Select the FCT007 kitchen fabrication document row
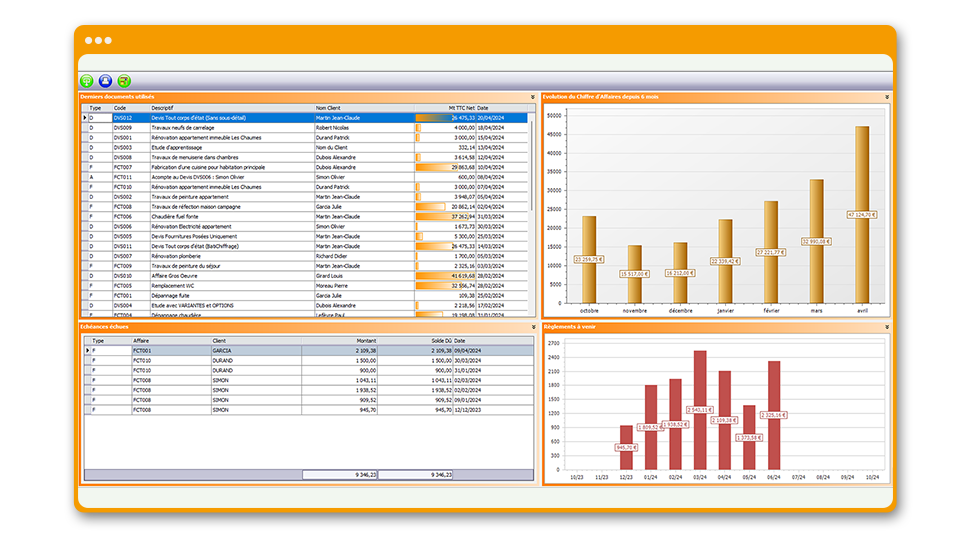 coord(250,167)
